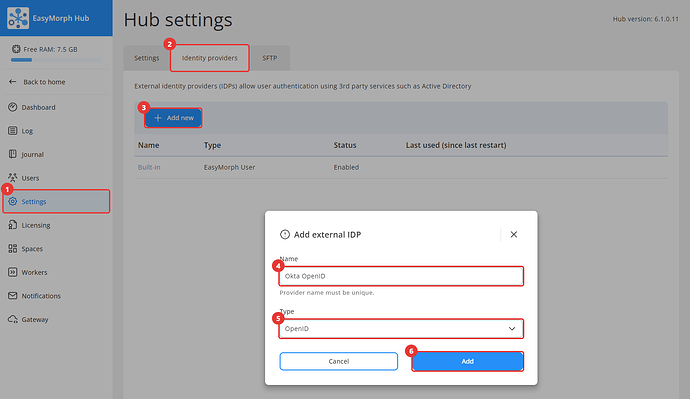Select Log in the sidebar menu
This screenshot has height=399, width=690.
56,131
